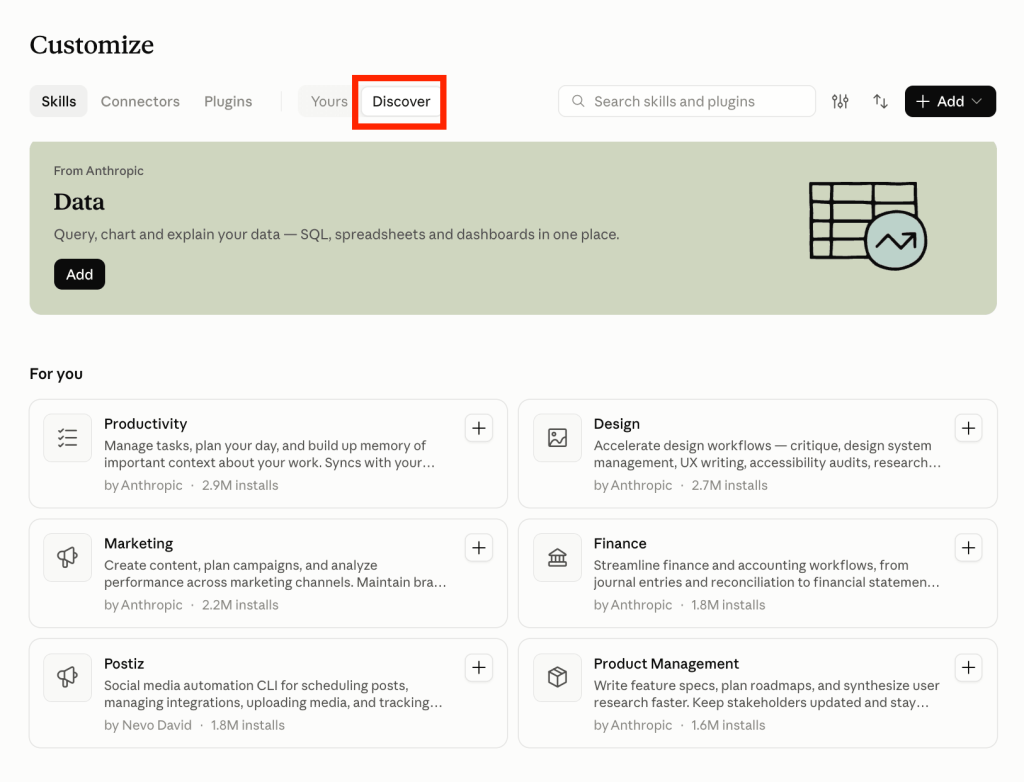Add the Design skill with its plus icon
Image resolution: width=1024 pixels, height=782 pixels.
click(968, 428)
